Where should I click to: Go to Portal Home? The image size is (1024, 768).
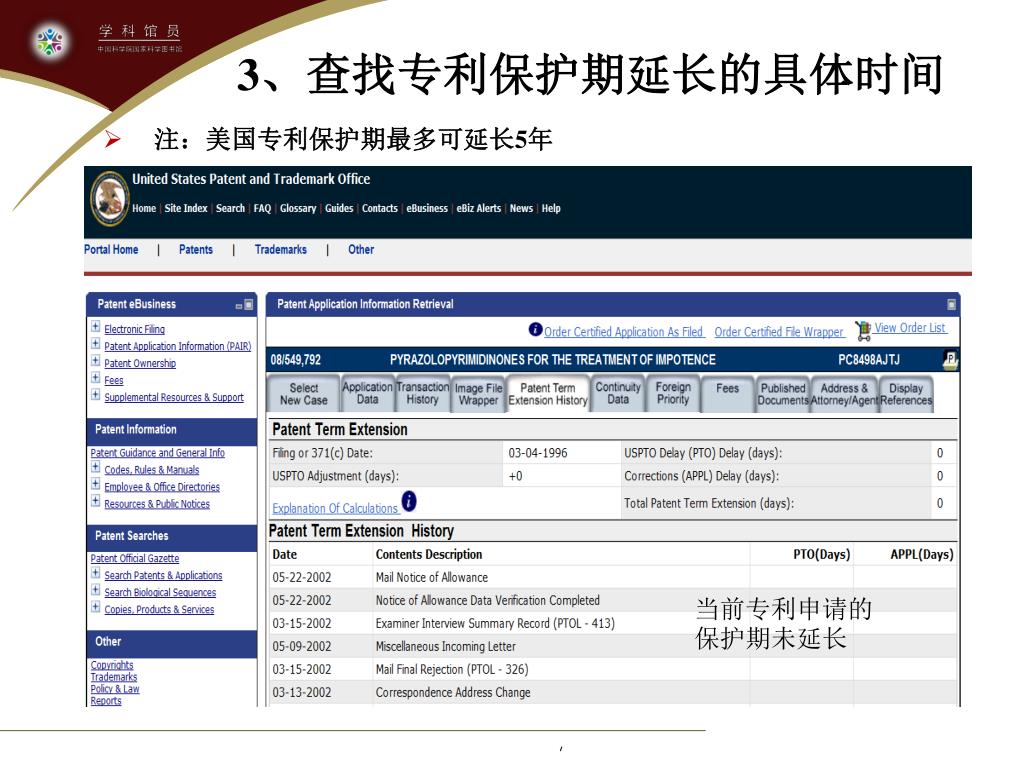tap(111, 249)
